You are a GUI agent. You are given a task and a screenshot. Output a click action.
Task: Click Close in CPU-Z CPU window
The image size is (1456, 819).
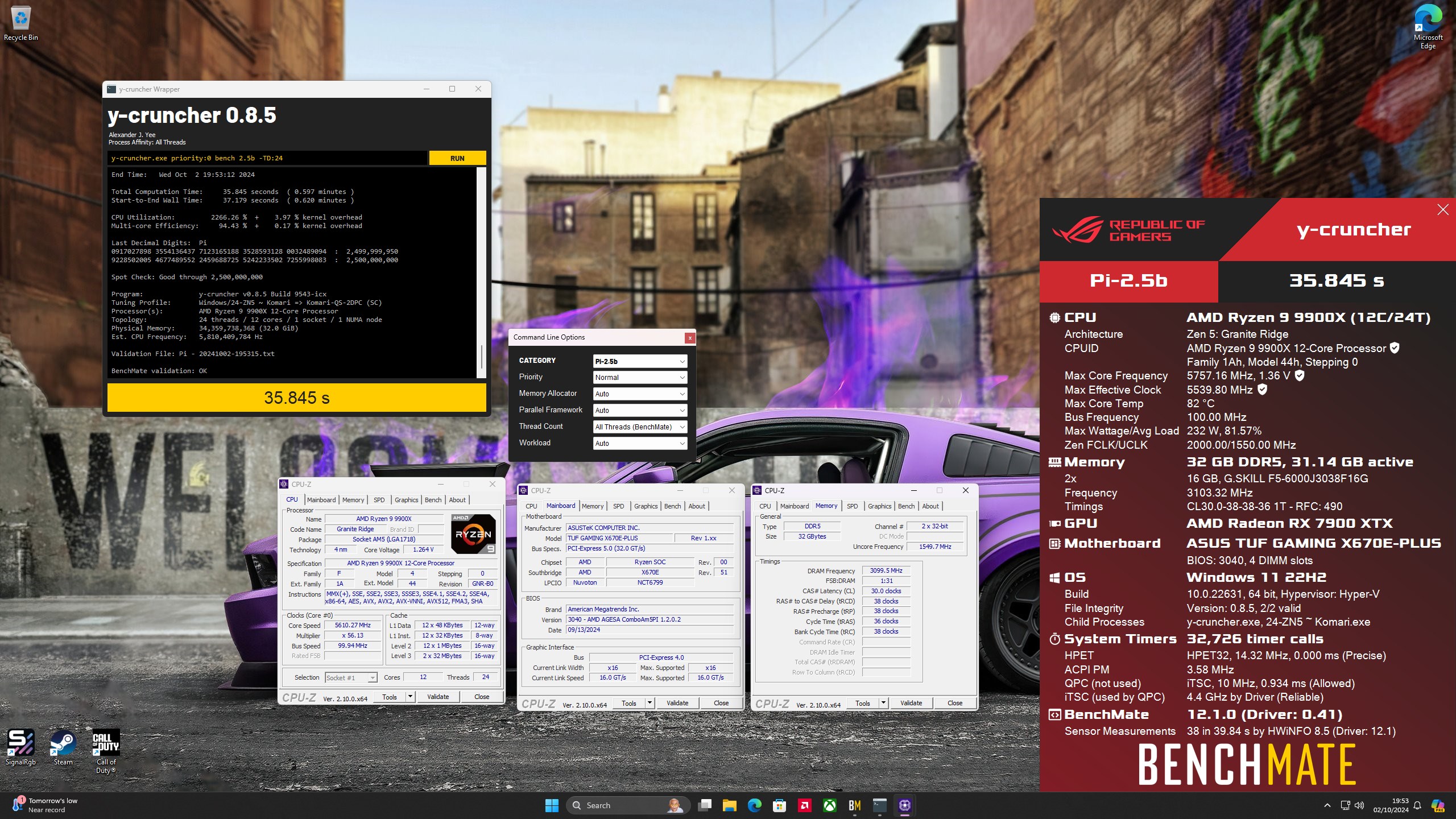[x=482, y=697]
